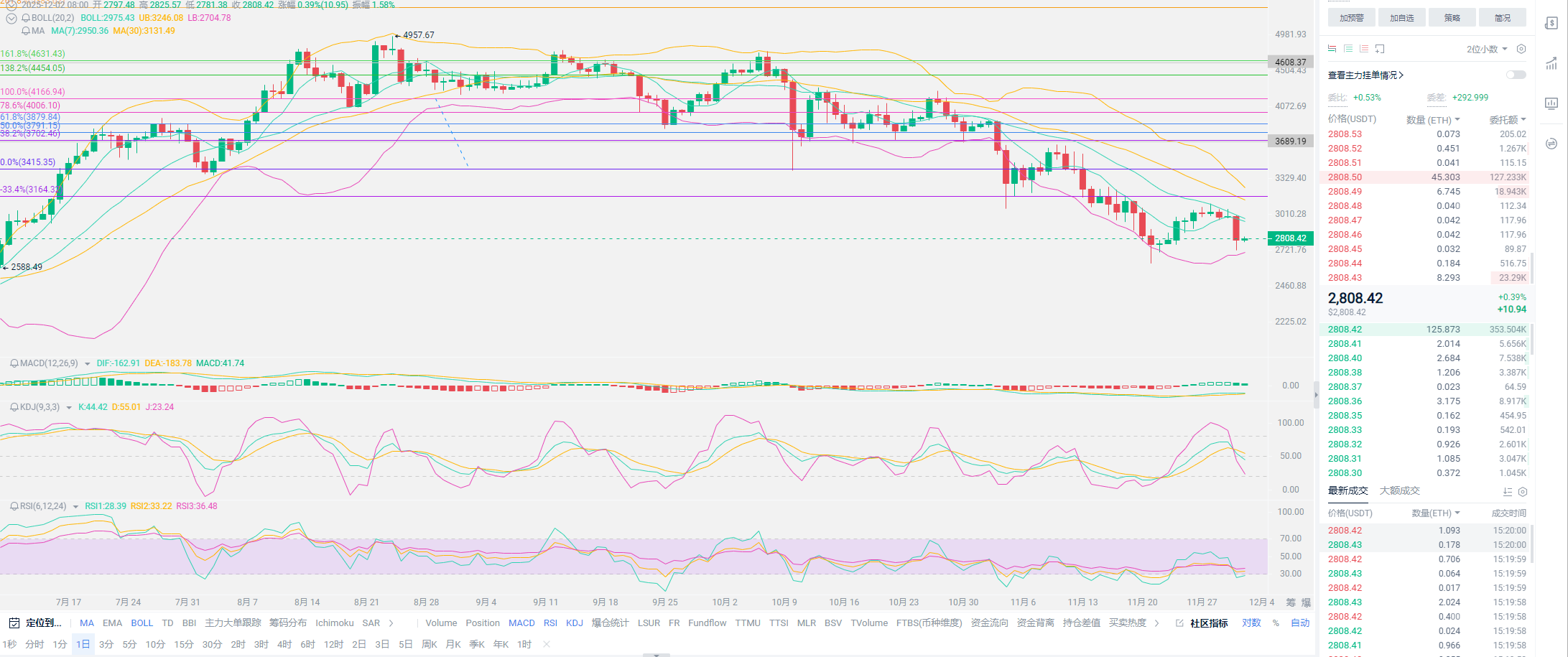1568x657 pixels.
Task: Open the 2位小数 decimal precision dropdown
Action: (1486, 49)
